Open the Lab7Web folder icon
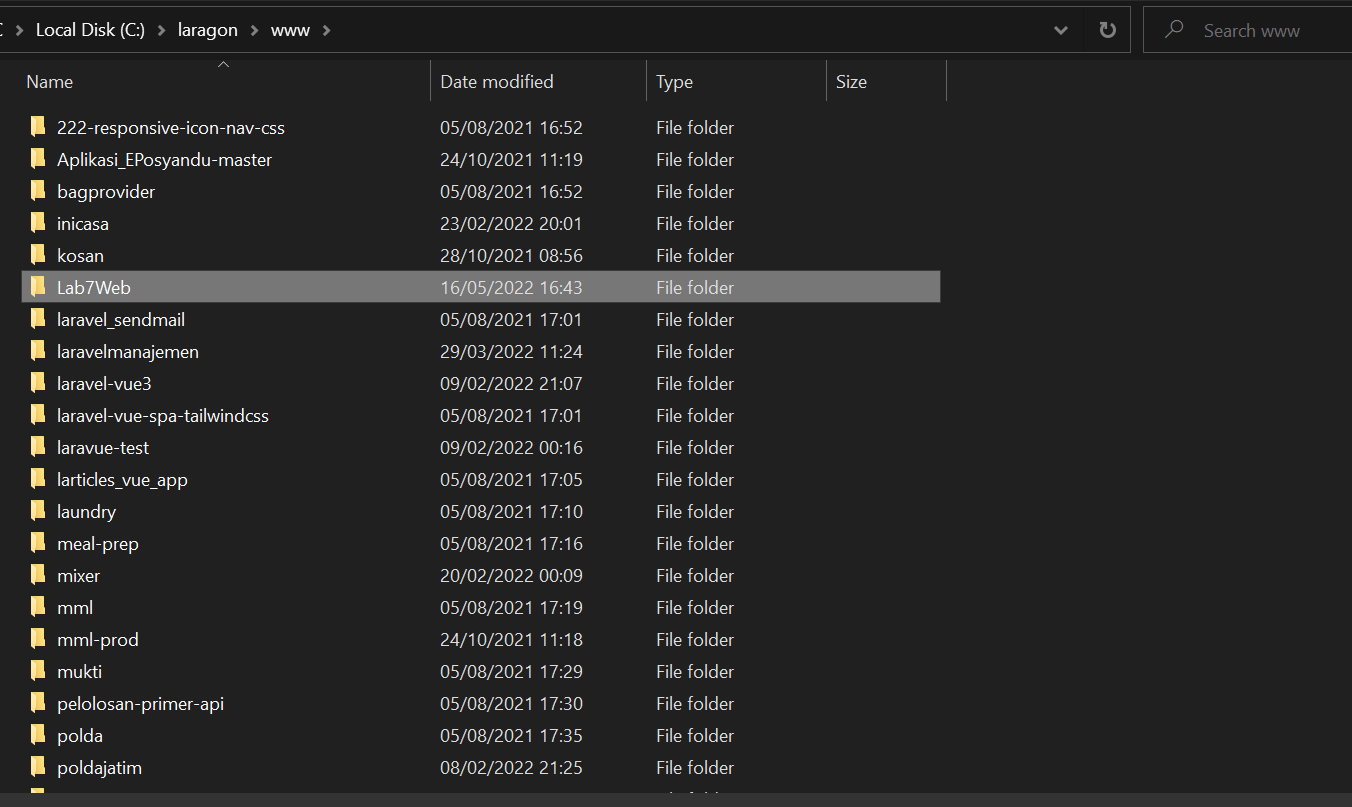Viewport: 1352px width, 807px height. tap(38, 287)
